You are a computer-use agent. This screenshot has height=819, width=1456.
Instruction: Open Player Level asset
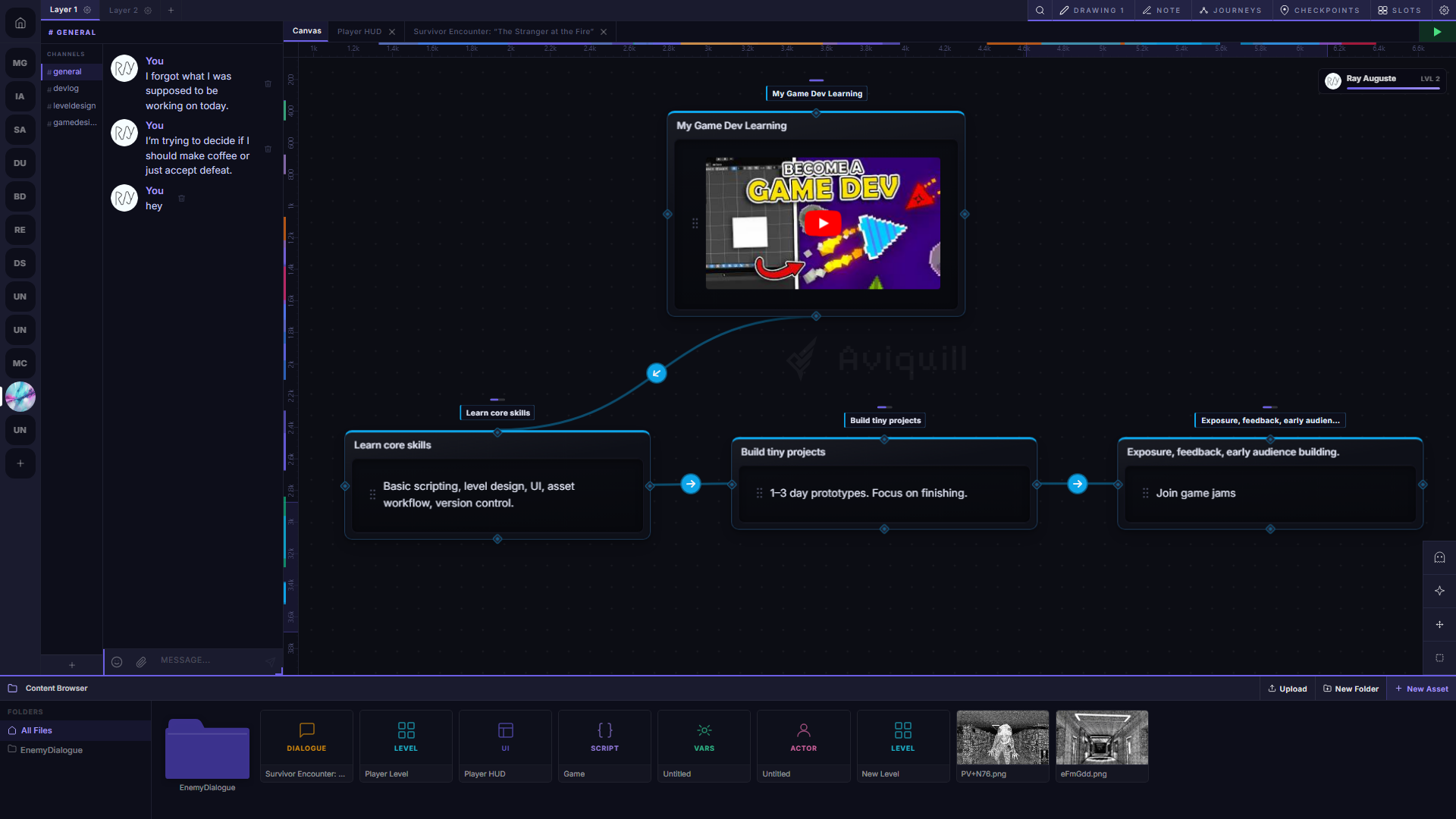(x=406, y=746)
